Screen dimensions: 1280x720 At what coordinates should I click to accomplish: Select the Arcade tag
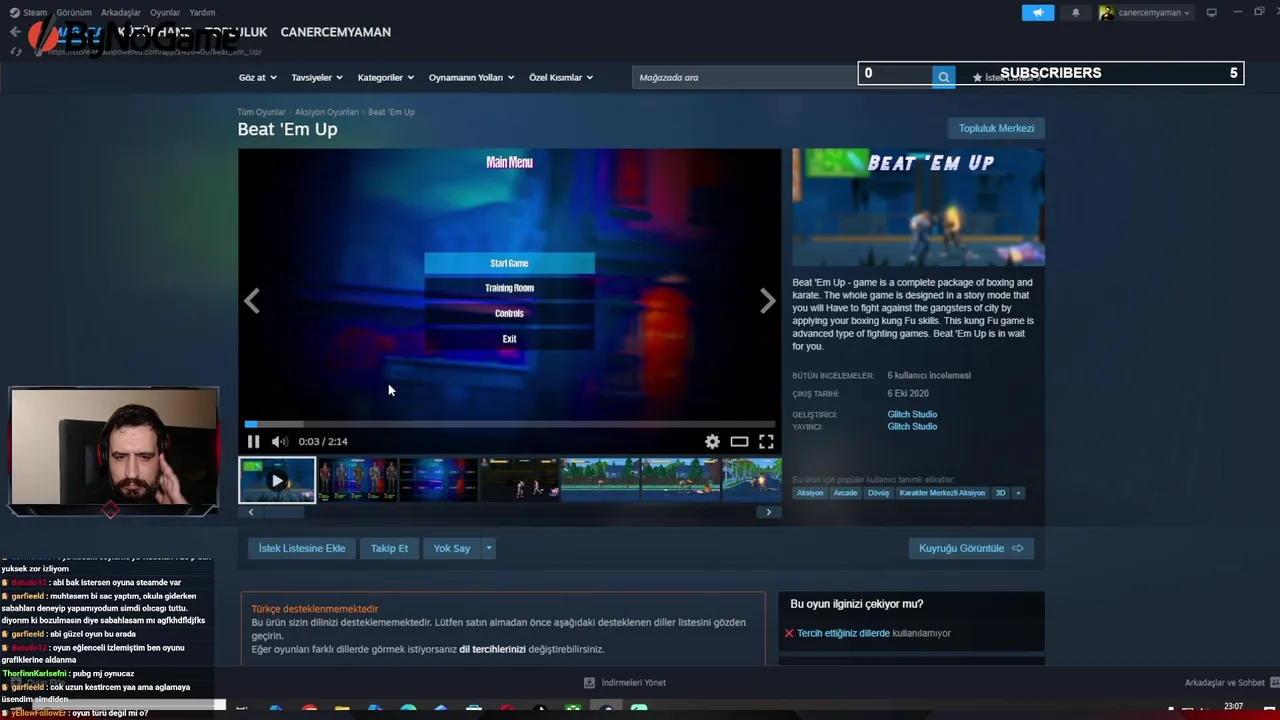[x=846, y=493]
